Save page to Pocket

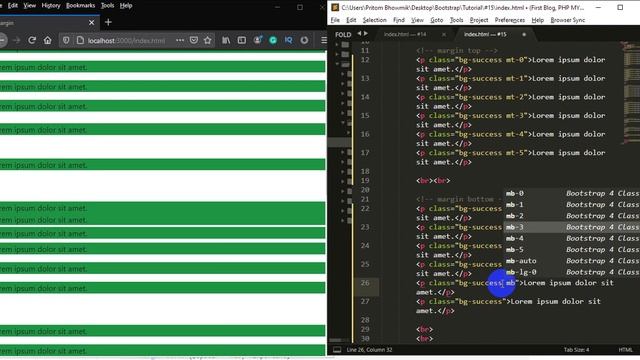pos(194,40)
